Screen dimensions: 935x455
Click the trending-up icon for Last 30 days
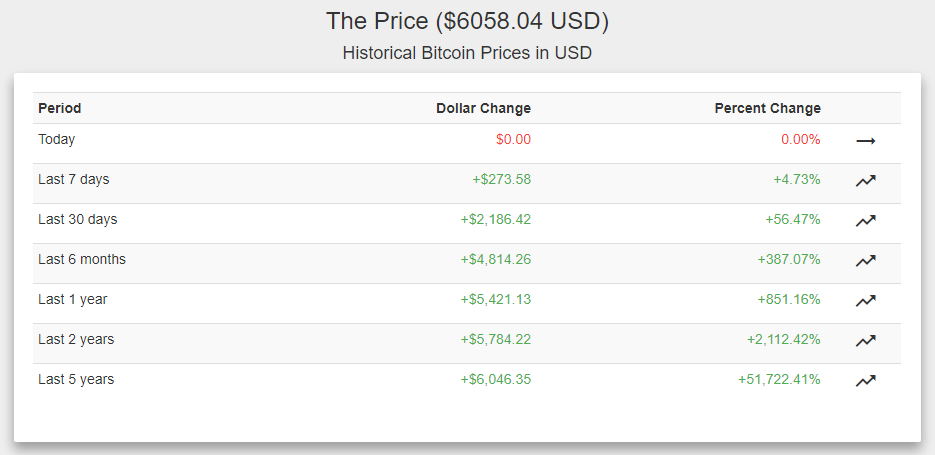[x=865, y=221]
